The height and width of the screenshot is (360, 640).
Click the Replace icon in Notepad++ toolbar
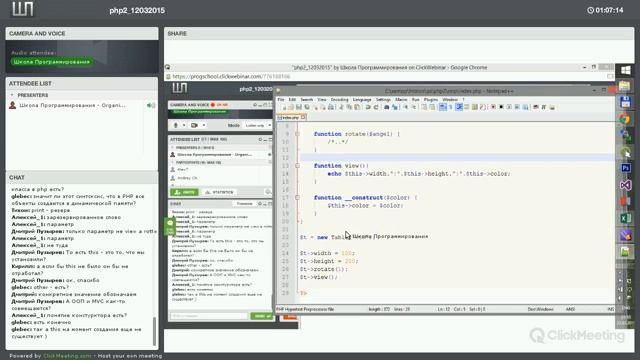click(x=395, y=107)
